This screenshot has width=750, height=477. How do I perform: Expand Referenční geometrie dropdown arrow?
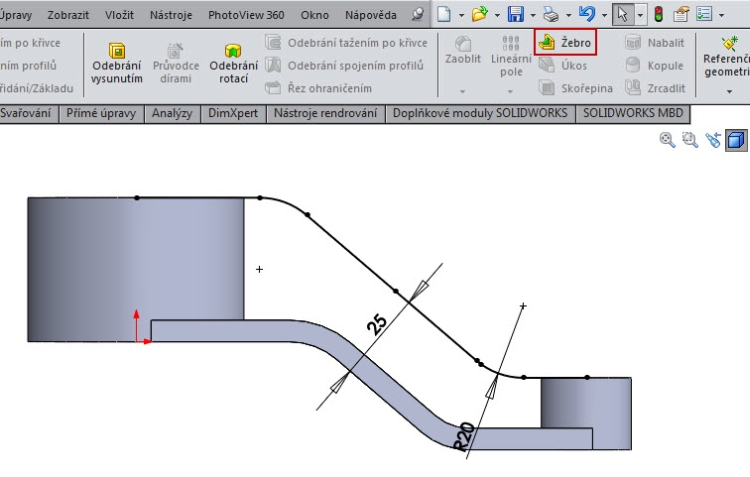[x=729, y=91]
